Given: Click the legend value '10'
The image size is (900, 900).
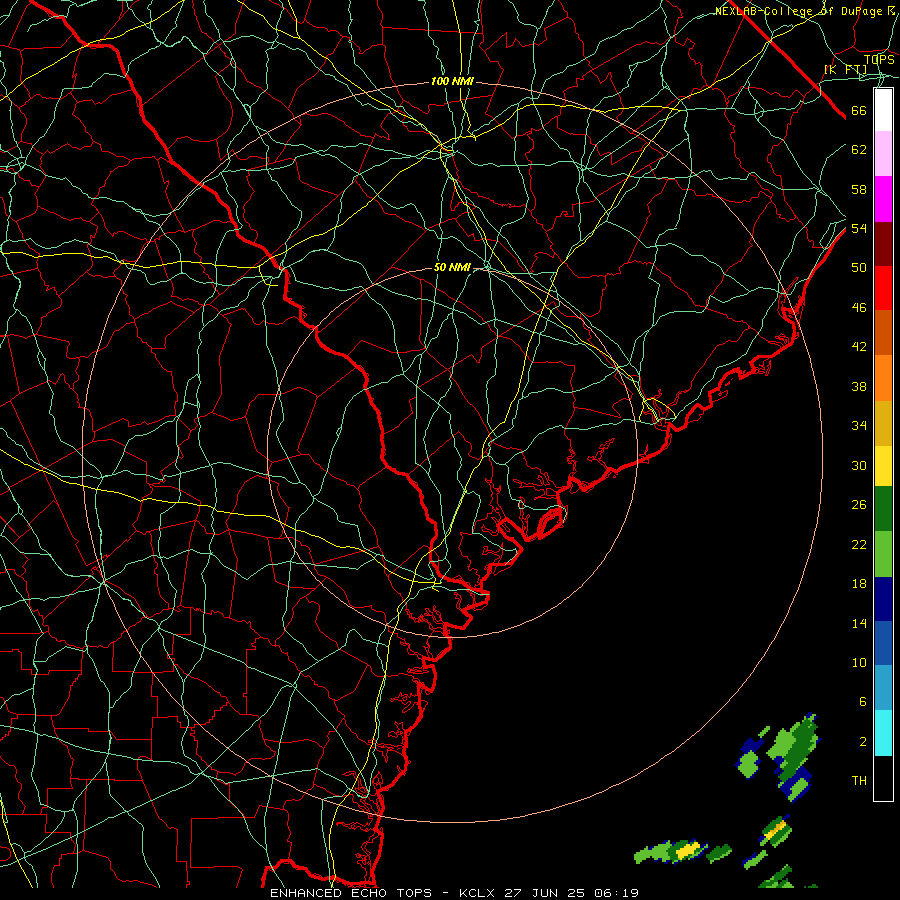Looking at the screenshot, I should 859,662.
